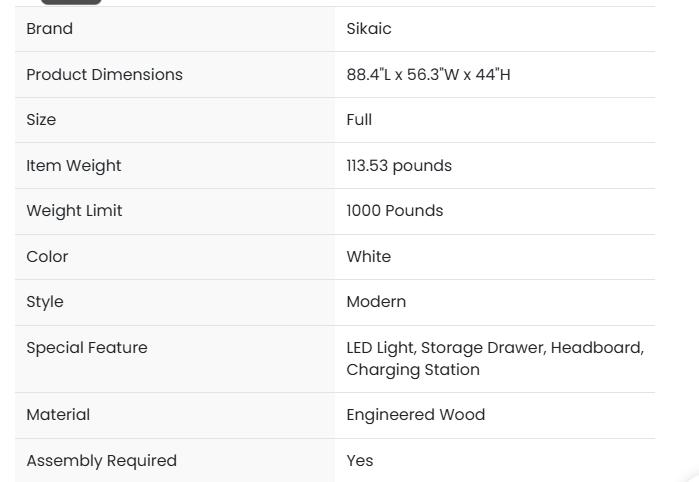This screenshot has width=699, height=482.
Task: Click the Style row label
Action: tap(44, 302)
